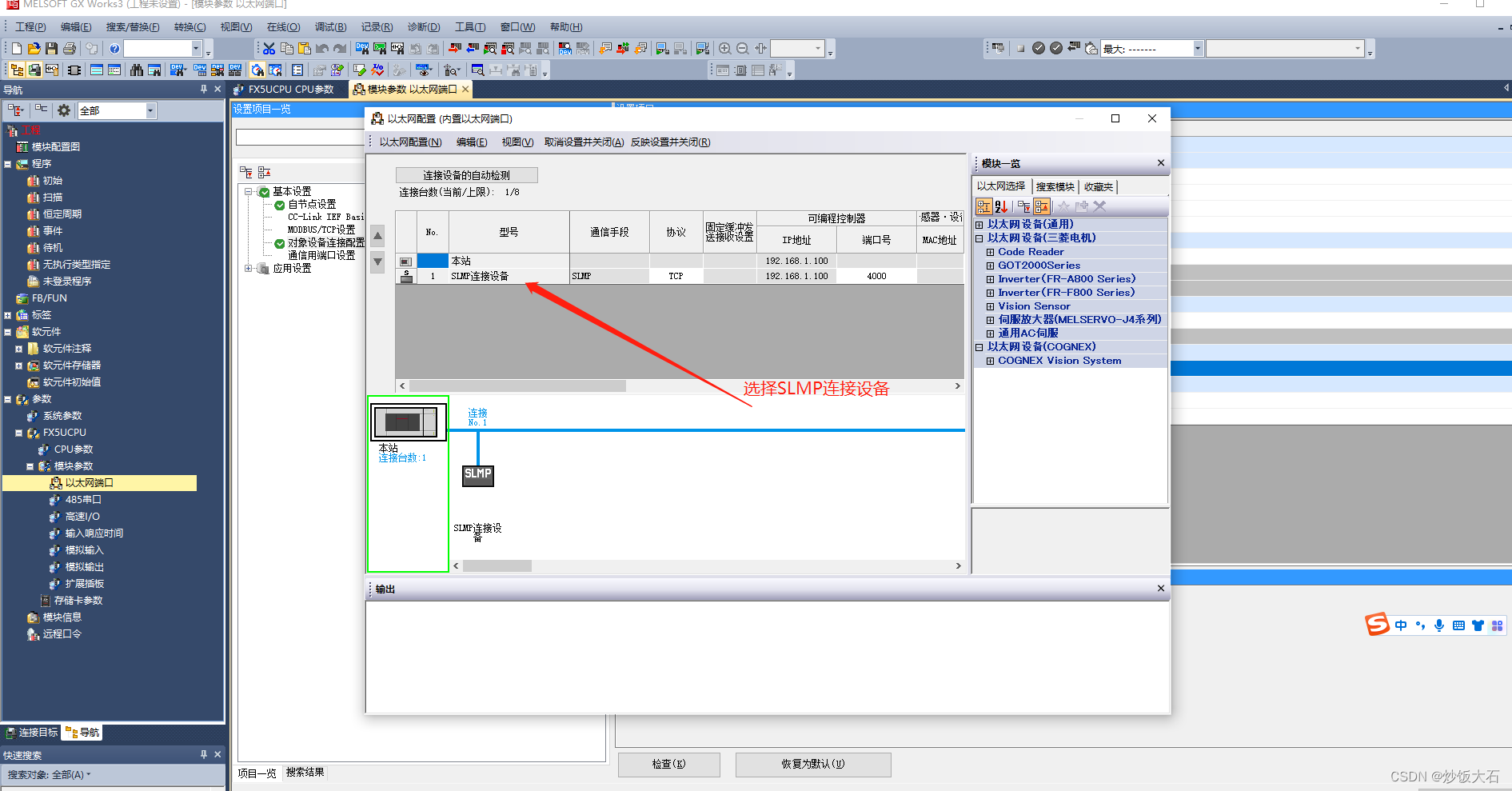This screenshot has width=1512, height=791.
Task: Expand the Code Reader node in module list
Action: (x=991, y=251)
